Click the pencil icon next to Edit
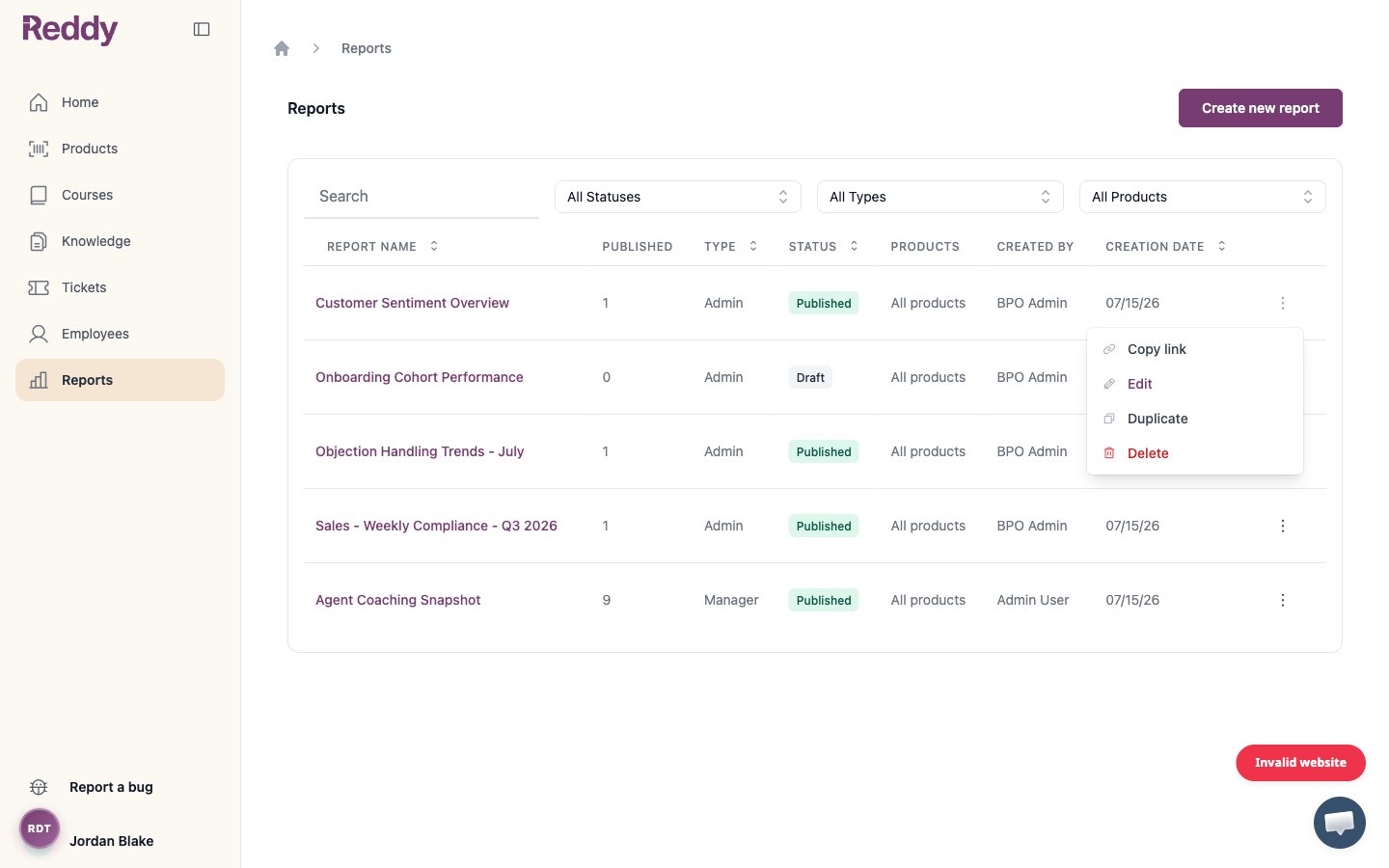Screen dimensions: 1389x868 [x=1109, y=384]
